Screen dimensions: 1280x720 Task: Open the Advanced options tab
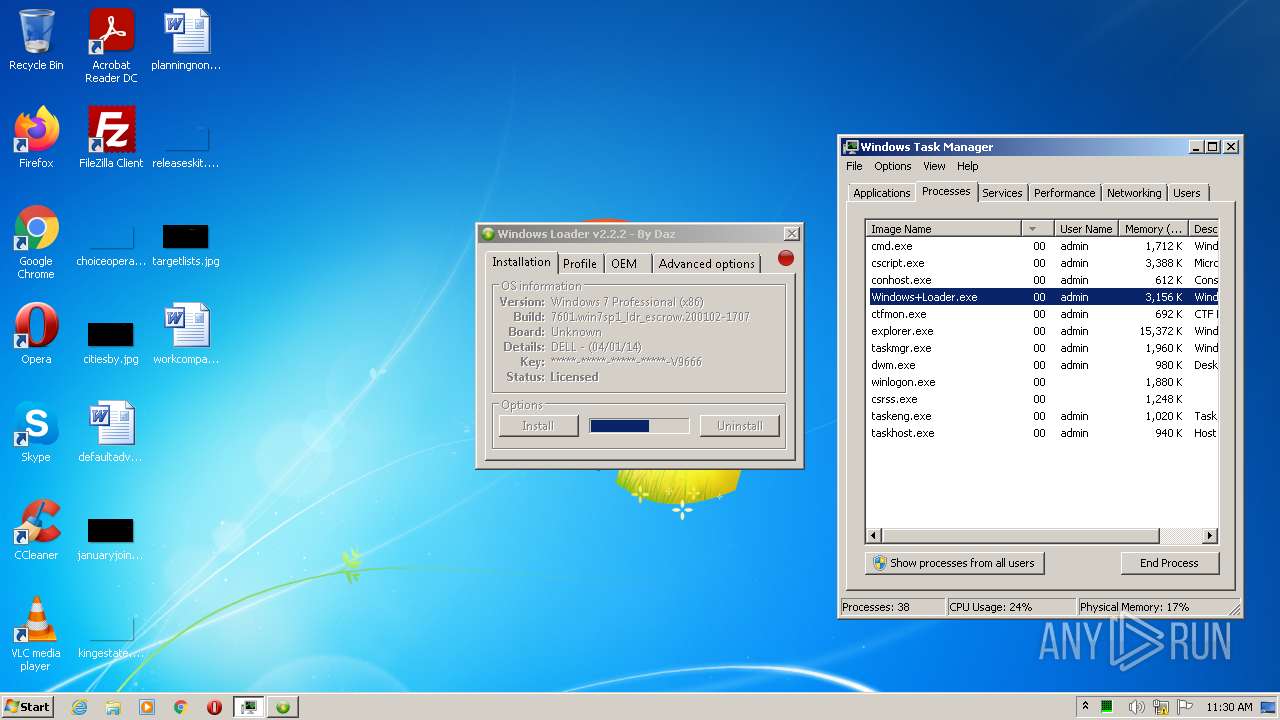click(x=706, y=264)
